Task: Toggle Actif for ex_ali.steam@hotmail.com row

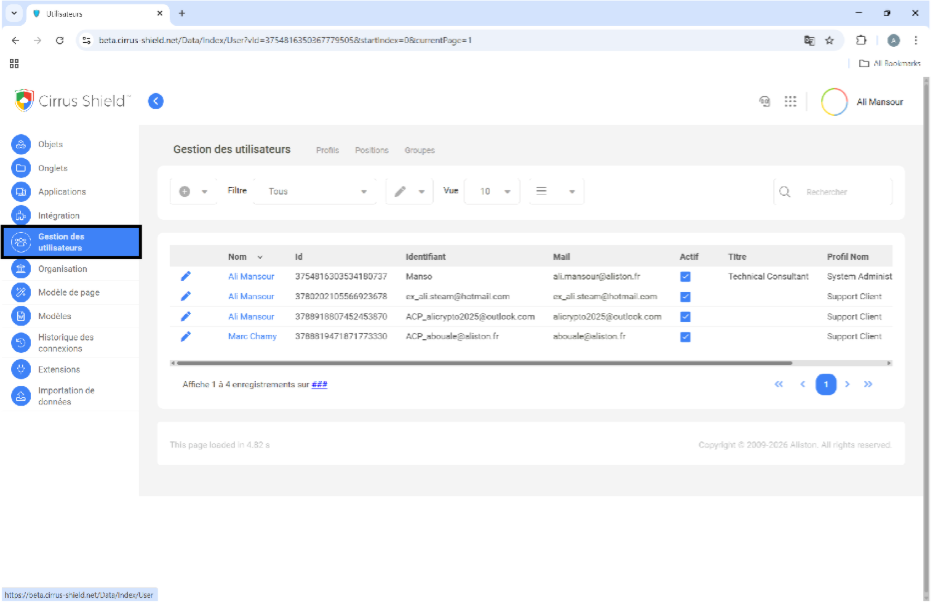Action: (685, 297)
